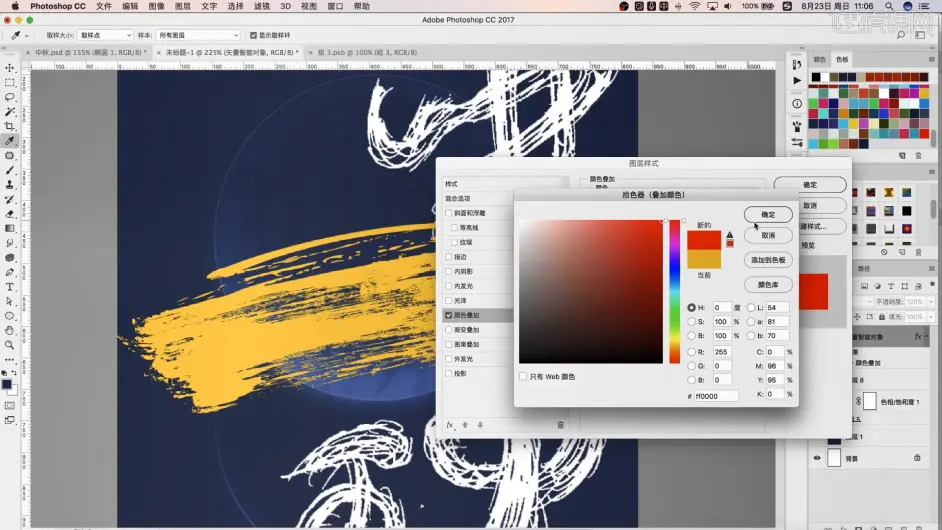Select the Move tool
This screenshot has height=530, width=942.
10,68
